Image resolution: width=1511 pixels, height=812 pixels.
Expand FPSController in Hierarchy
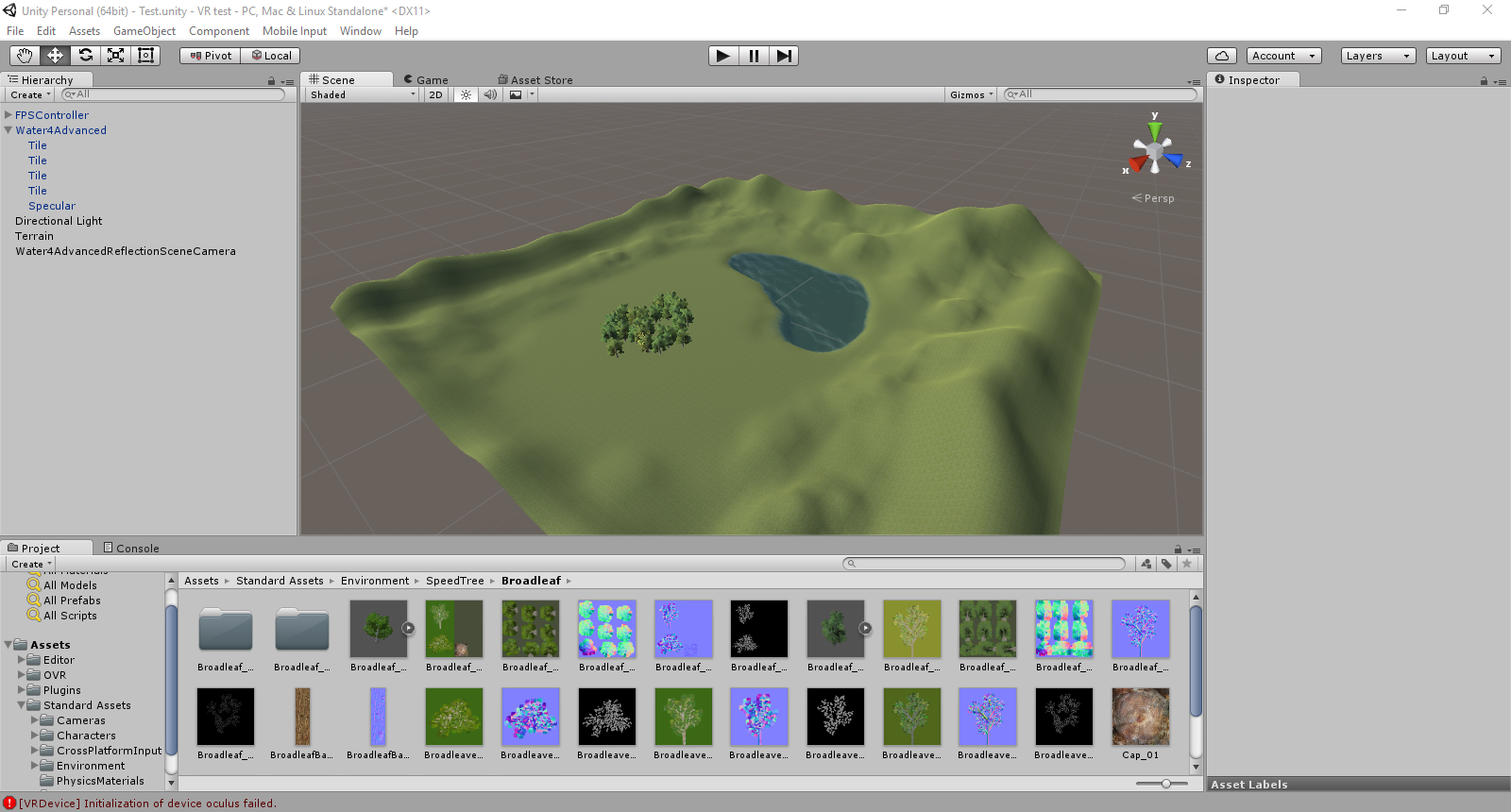8,115
